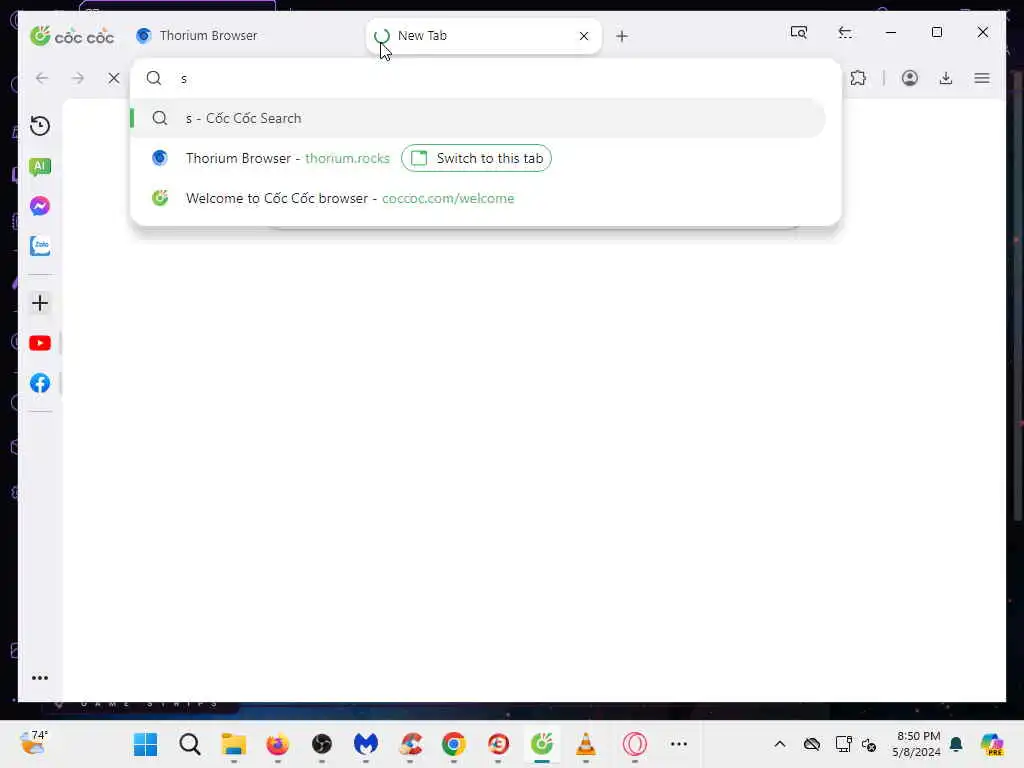Open the downloads icon

click(946, 78)
